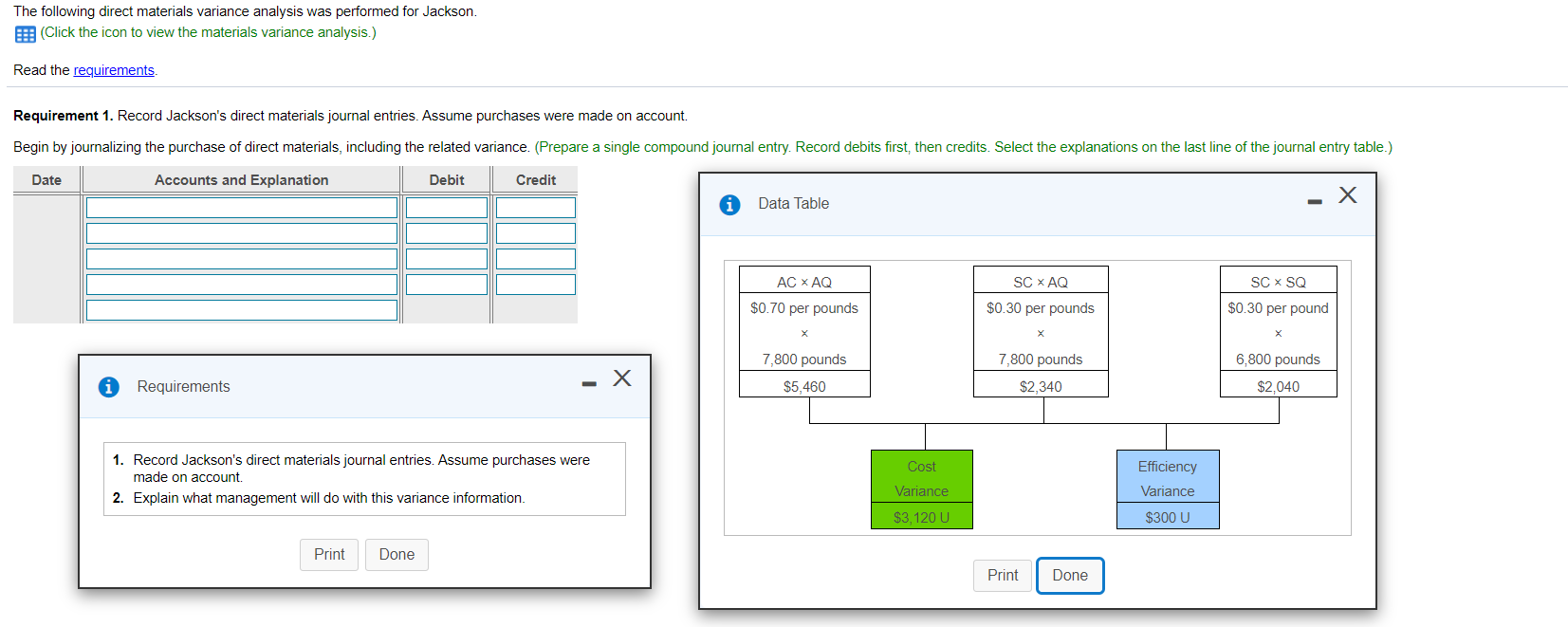Minimize the Data Table dialog
The width and height of the screenshot is (1568, 627).
coord(1315,201)
